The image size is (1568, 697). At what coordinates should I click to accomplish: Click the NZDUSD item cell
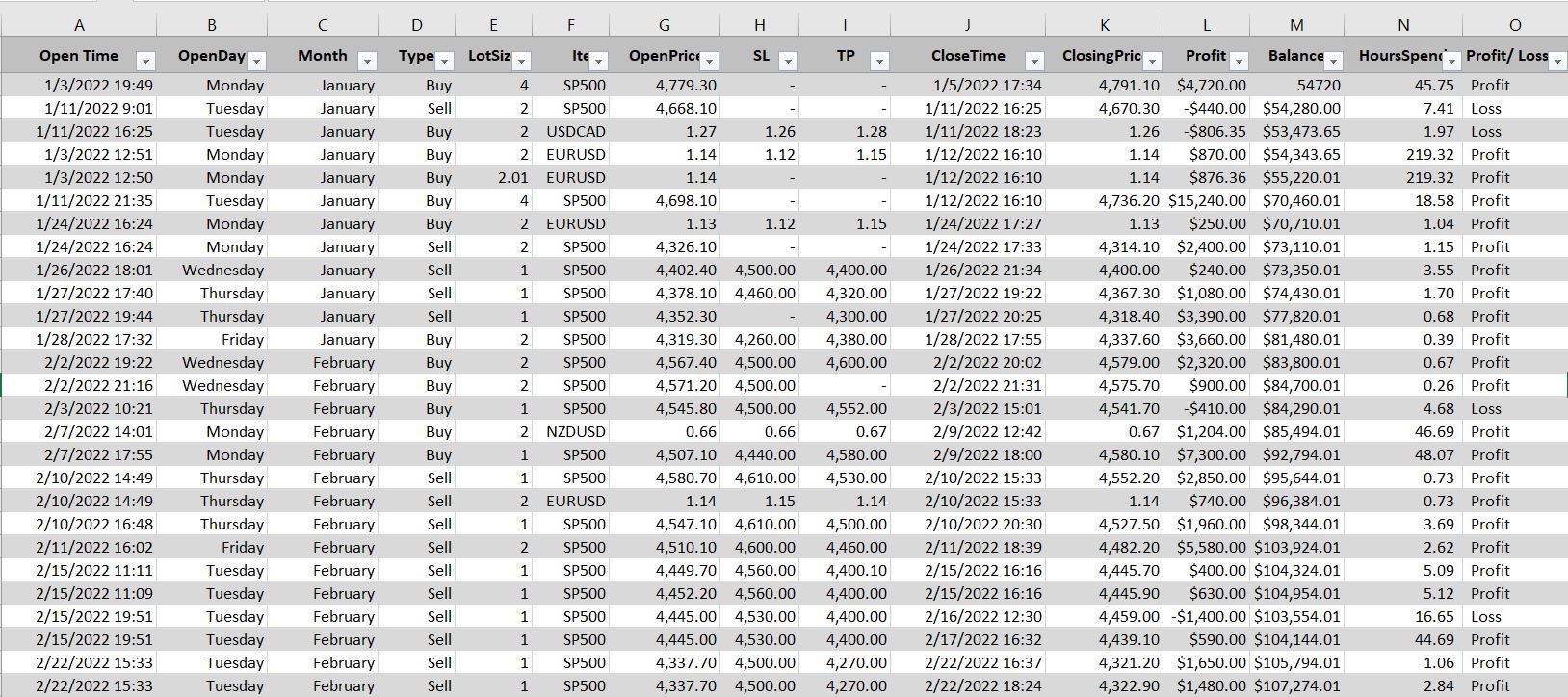pos(575,432)
